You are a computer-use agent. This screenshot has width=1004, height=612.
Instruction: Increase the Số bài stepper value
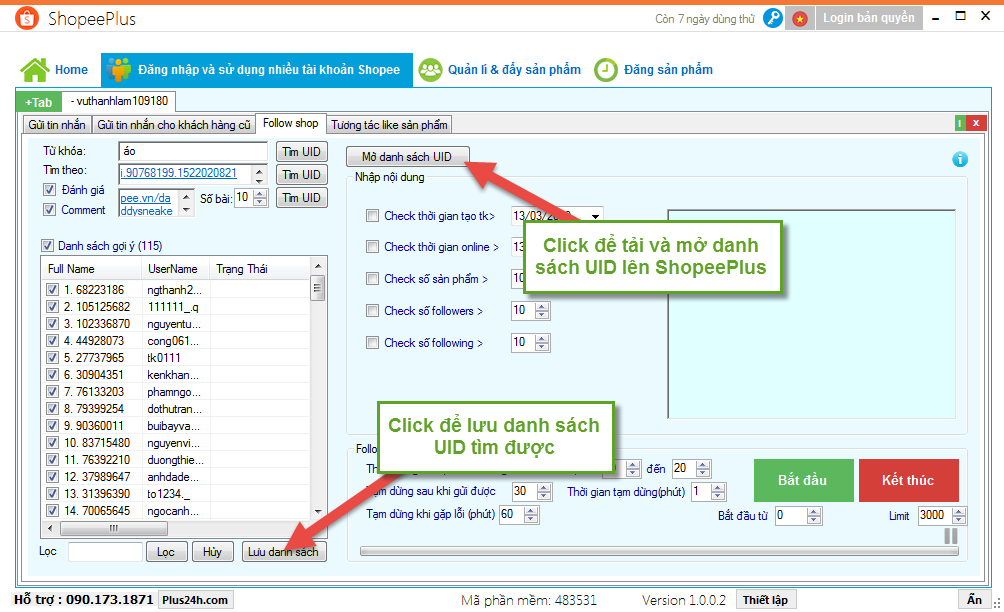click(261, 193)
